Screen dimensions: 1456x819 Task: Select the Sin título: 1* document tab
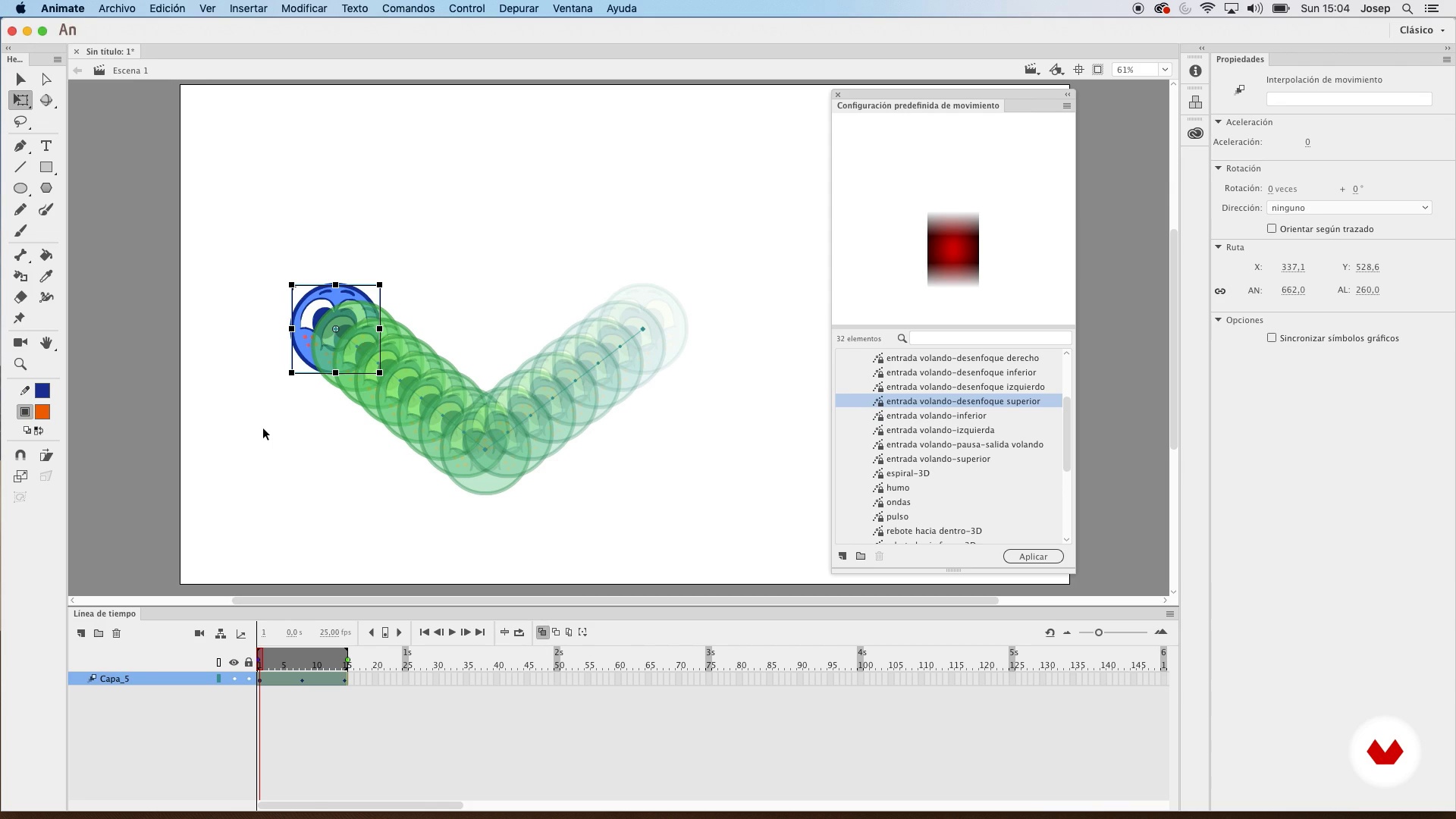click(110, 52)
